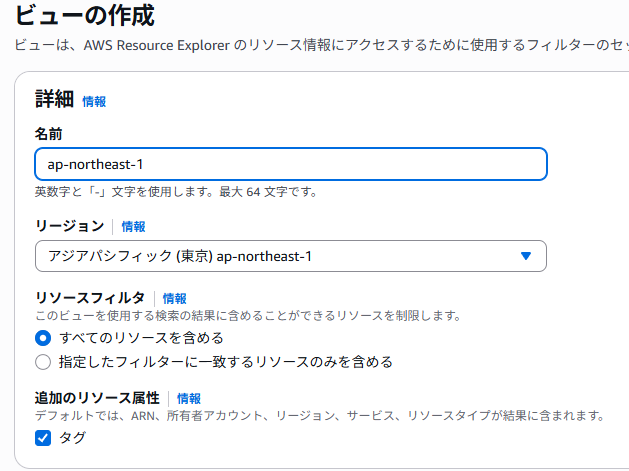Click the 名前 field label
This screenshot has width=629, height=471.
point(49,134)
